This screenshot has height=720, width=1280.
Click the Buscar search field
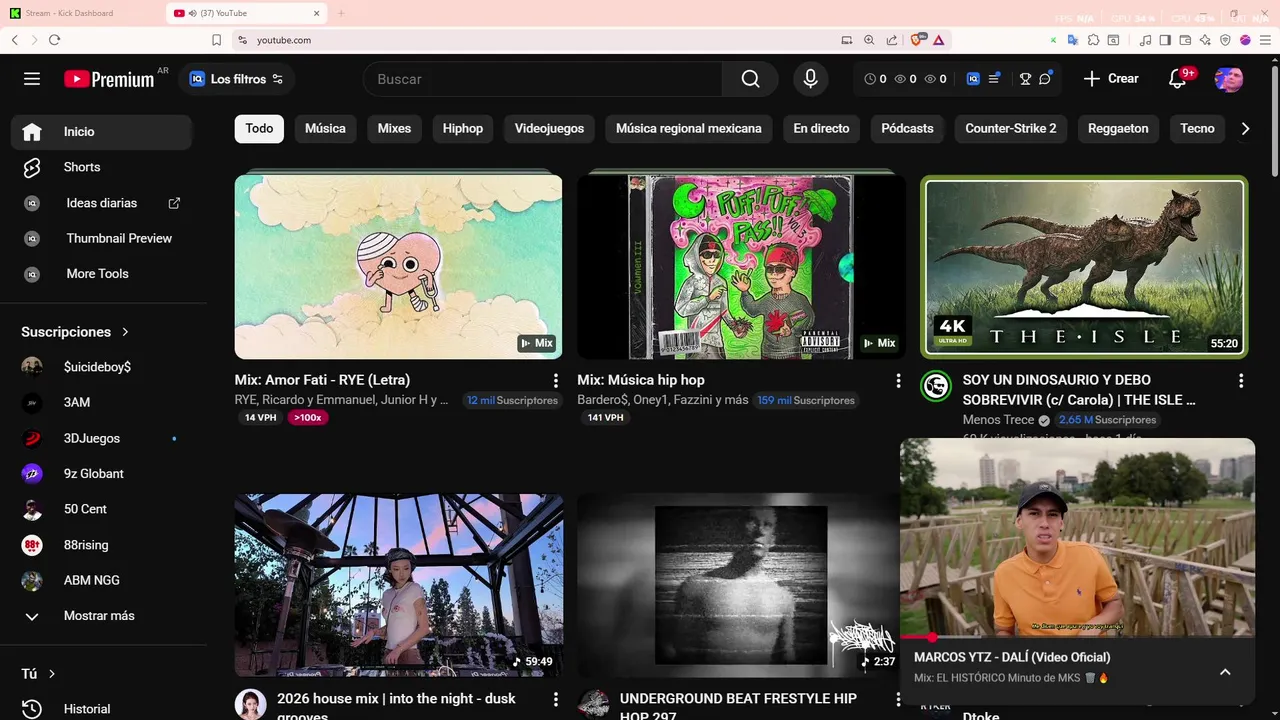545,79
